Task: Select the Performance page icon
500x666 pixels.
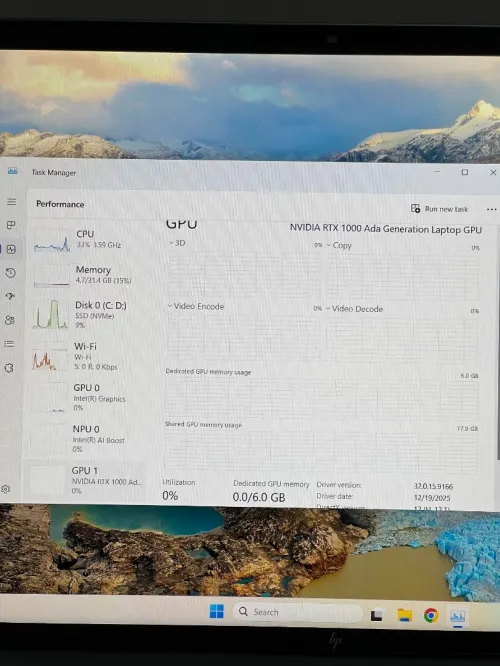Action: click(11, 249)
